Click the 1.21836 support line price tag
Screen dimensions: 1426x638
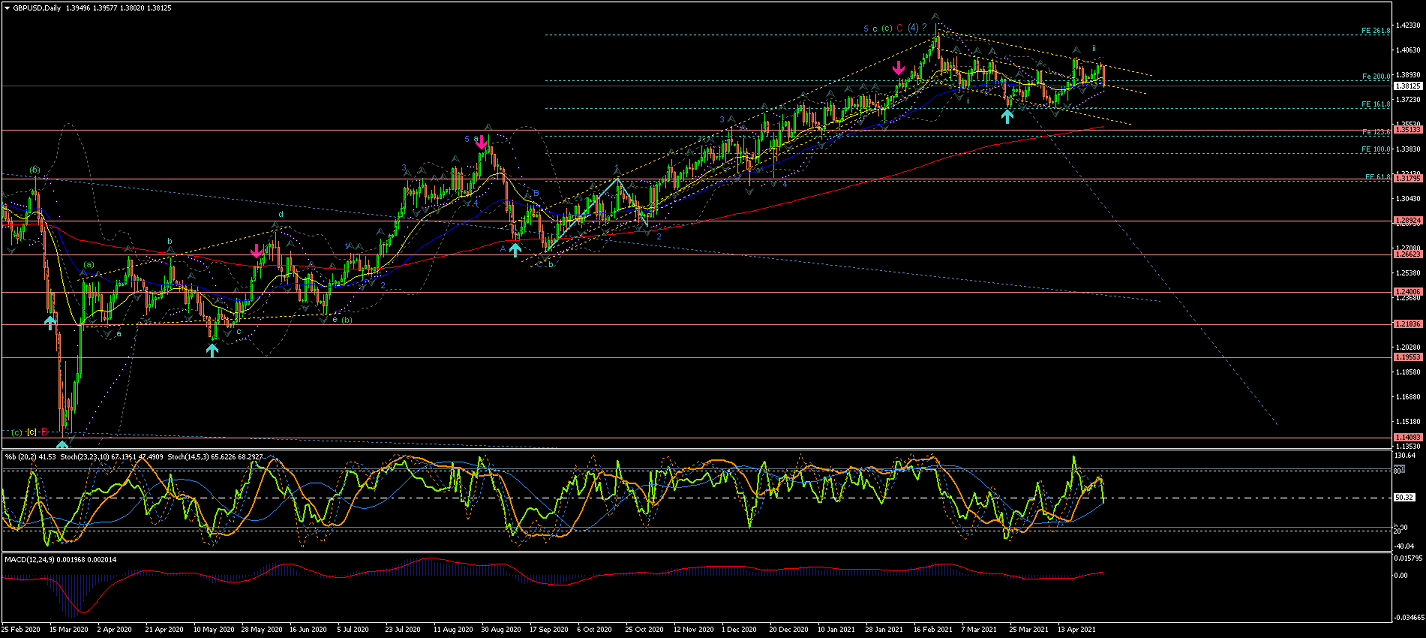pos(1409,324)
